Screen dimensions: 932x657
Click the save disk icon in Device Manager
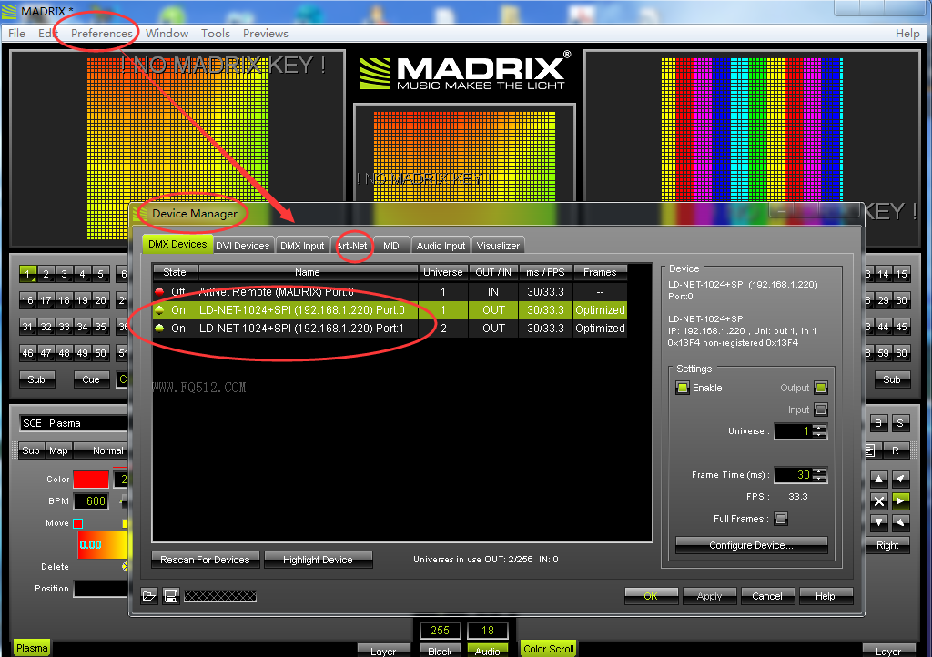170,596
